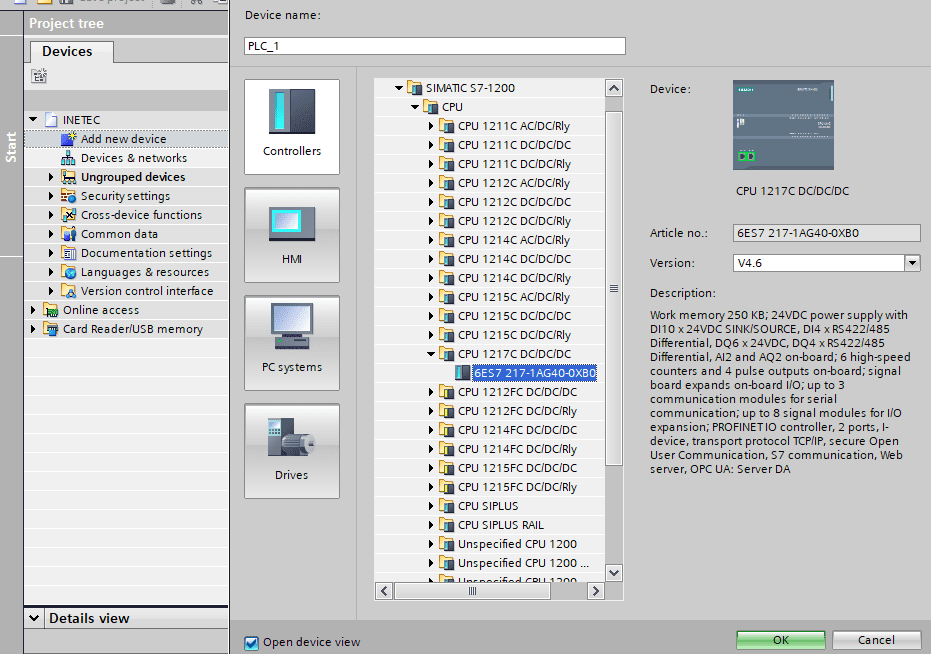Viewport: 931px width, 654px height.
Task: Open the PC systems category
Action: [x=292, y=343]
